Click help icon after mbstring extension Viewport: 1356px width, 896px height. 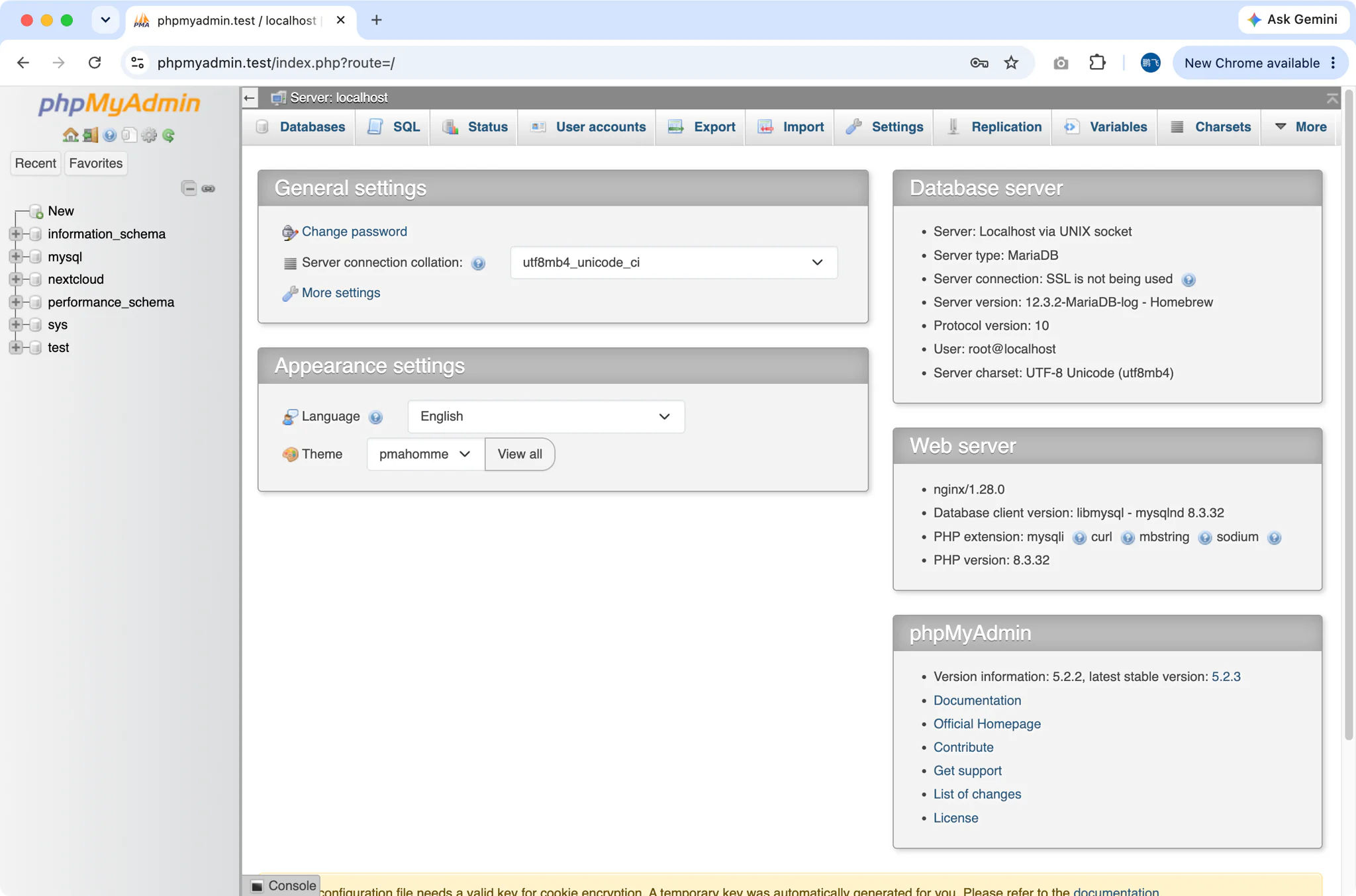pos(1205,538)
